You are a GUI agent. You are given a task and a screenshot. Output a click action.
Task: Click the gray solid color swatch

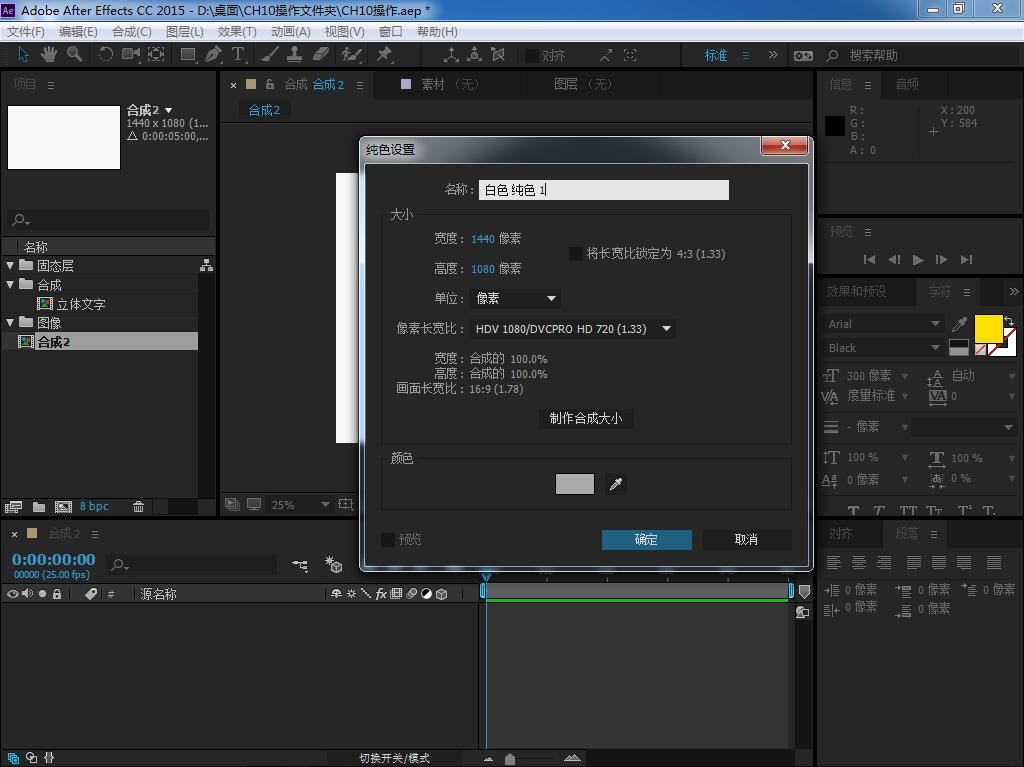pos(574,484)
